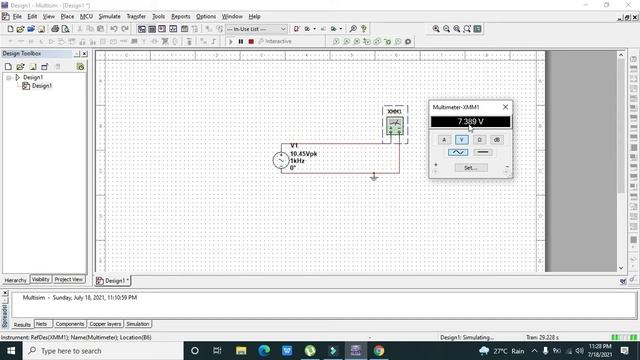The width and height of the screenshot is (640, 360).
Task: Close the Design Toolbox panel
Action: [84, 54]
